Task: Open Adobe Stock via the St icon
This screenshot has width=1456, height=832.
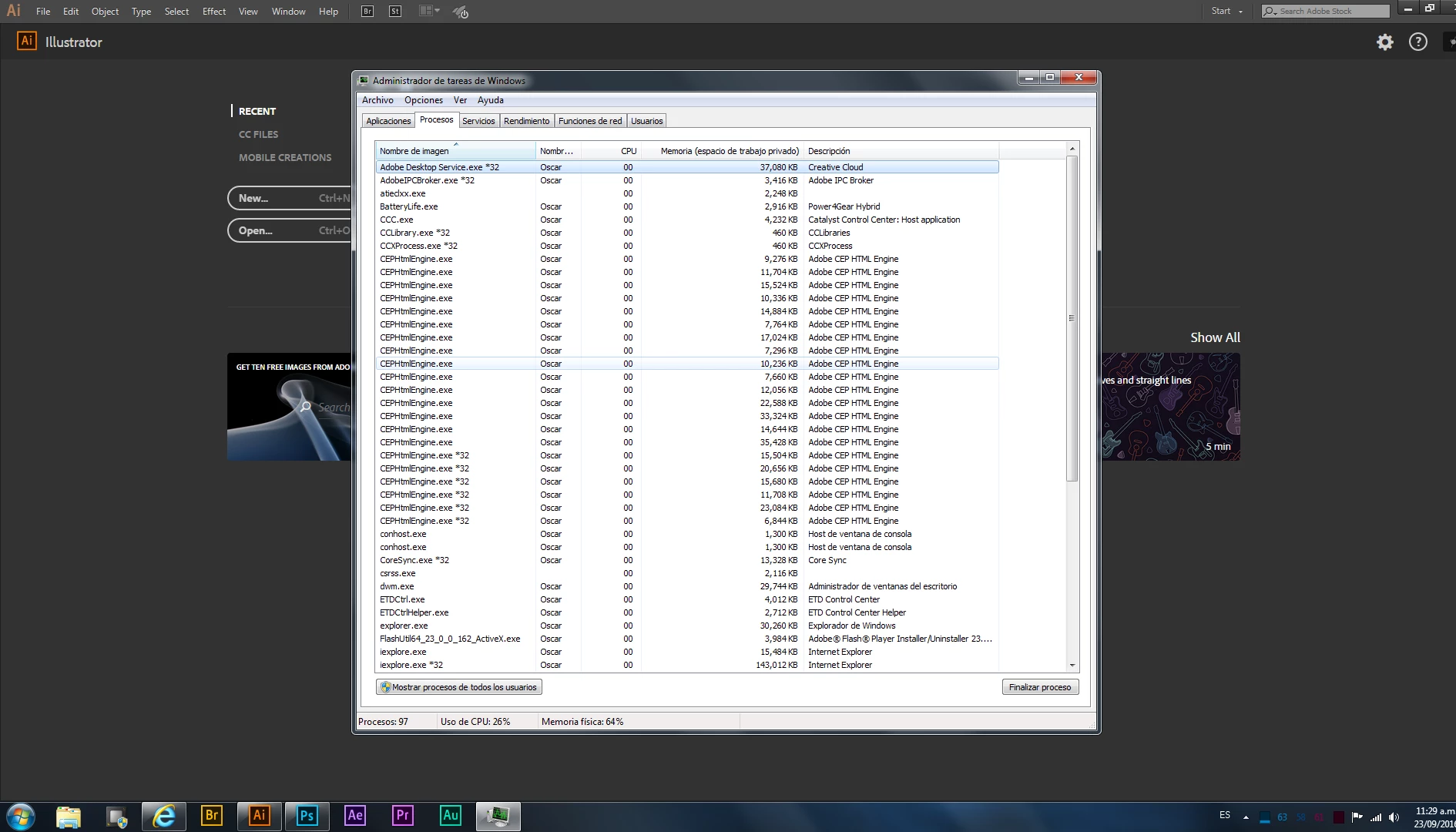Action: pos(395,12)
